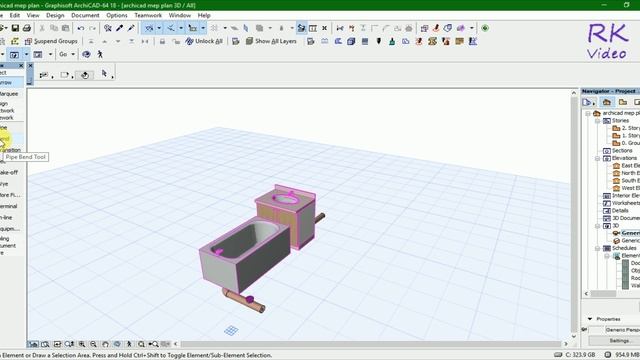Open the Teamwork menu
The height and width of the screenshot is (360, 640).
tap(148, 15)
